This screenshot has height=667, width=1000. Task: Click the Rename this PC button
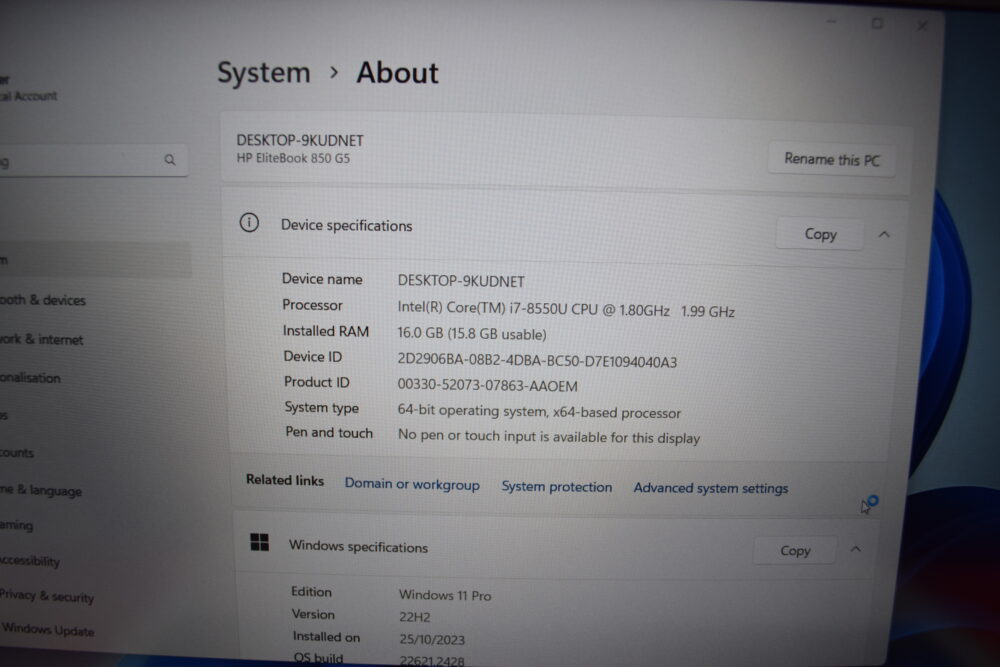[x=832, y=159]
